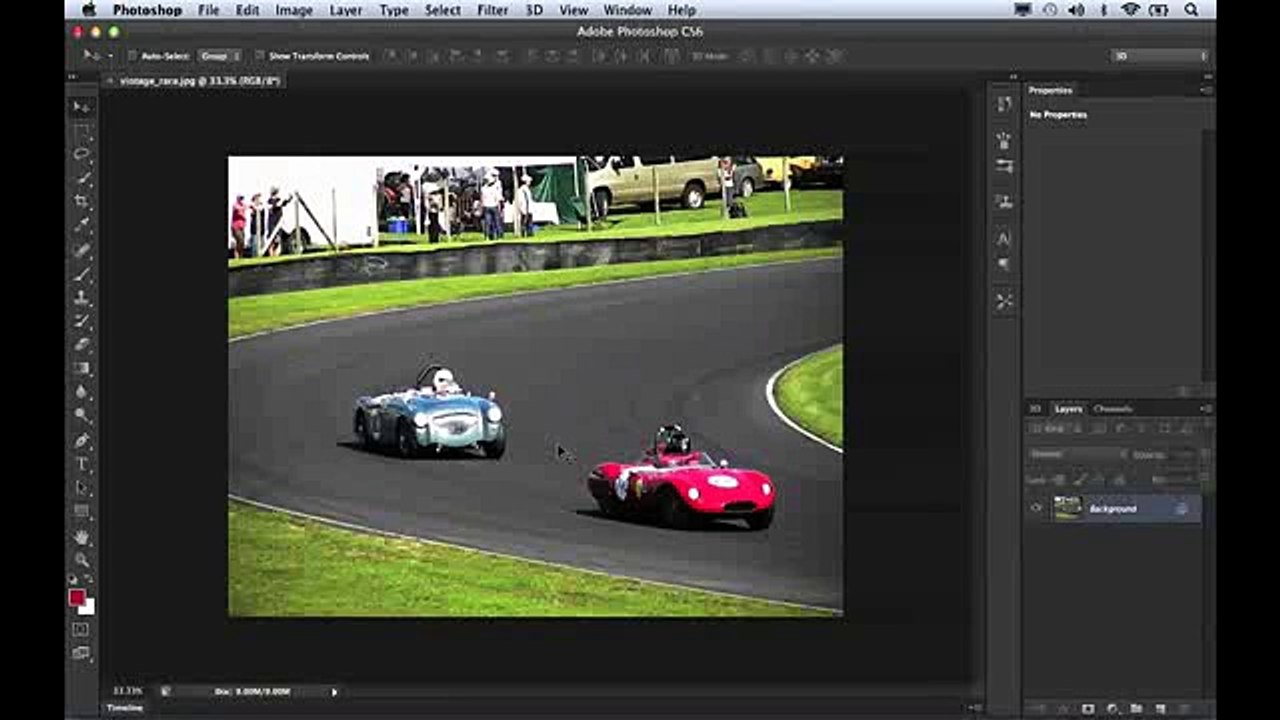This screenshot has width=1280, height=720.
Task: Open Spotlight search in macOS menu bar
Action: (1191, 9)
